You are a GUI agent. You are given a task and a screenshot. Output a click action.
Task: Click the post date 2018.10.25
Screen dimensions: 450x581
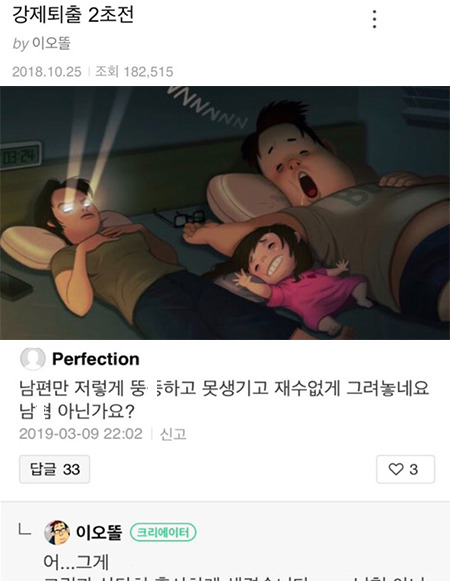[x=47, y=72]
